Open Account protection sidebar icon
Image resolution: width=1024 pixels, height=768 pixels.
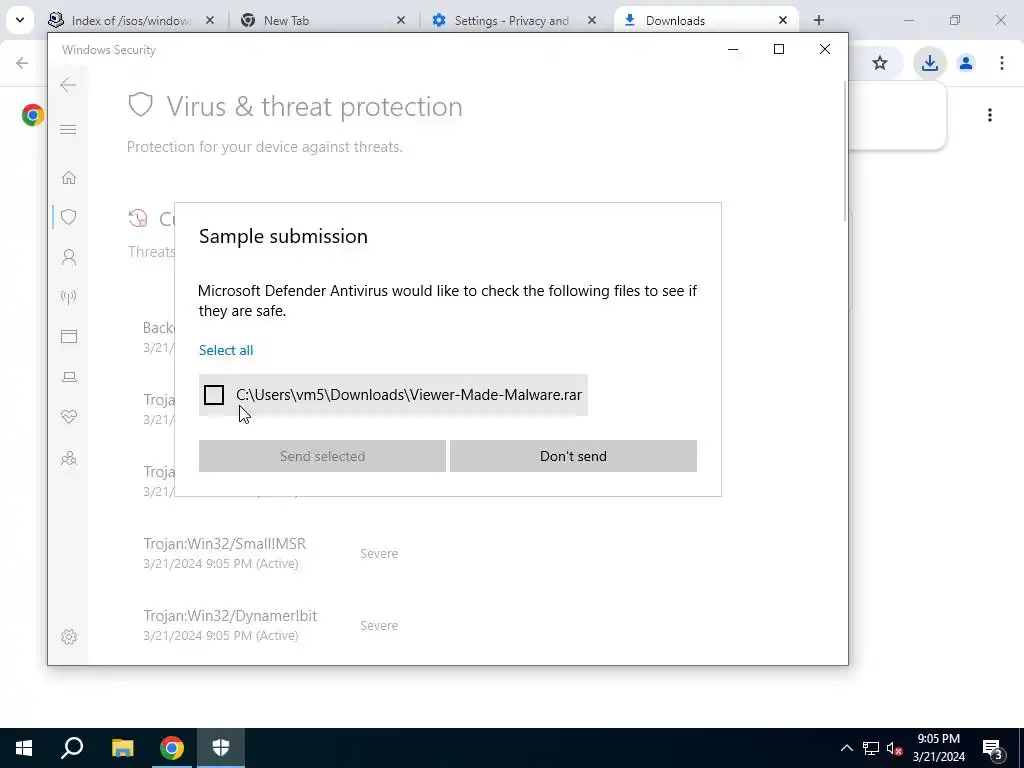click(x=69, y=257)
